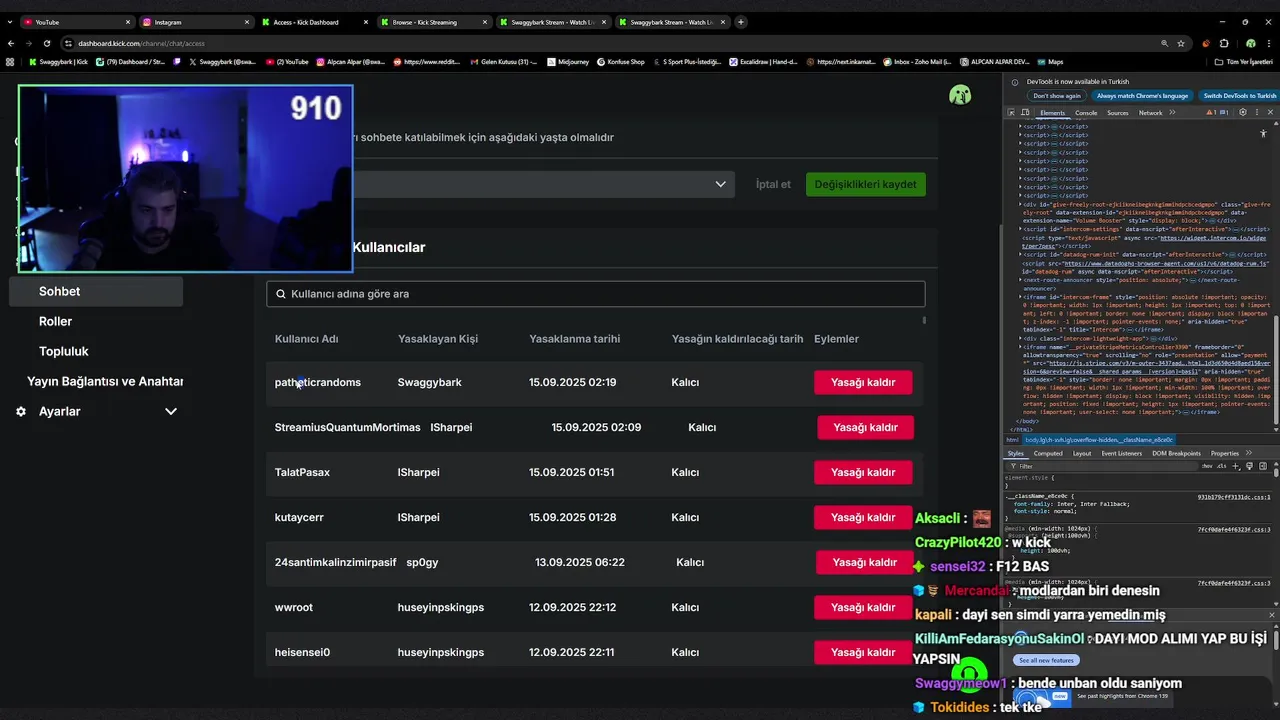Screen dimensions: 1280x720
Task: Expand the first script node in Elements tree
Action: coord(1020,127)
